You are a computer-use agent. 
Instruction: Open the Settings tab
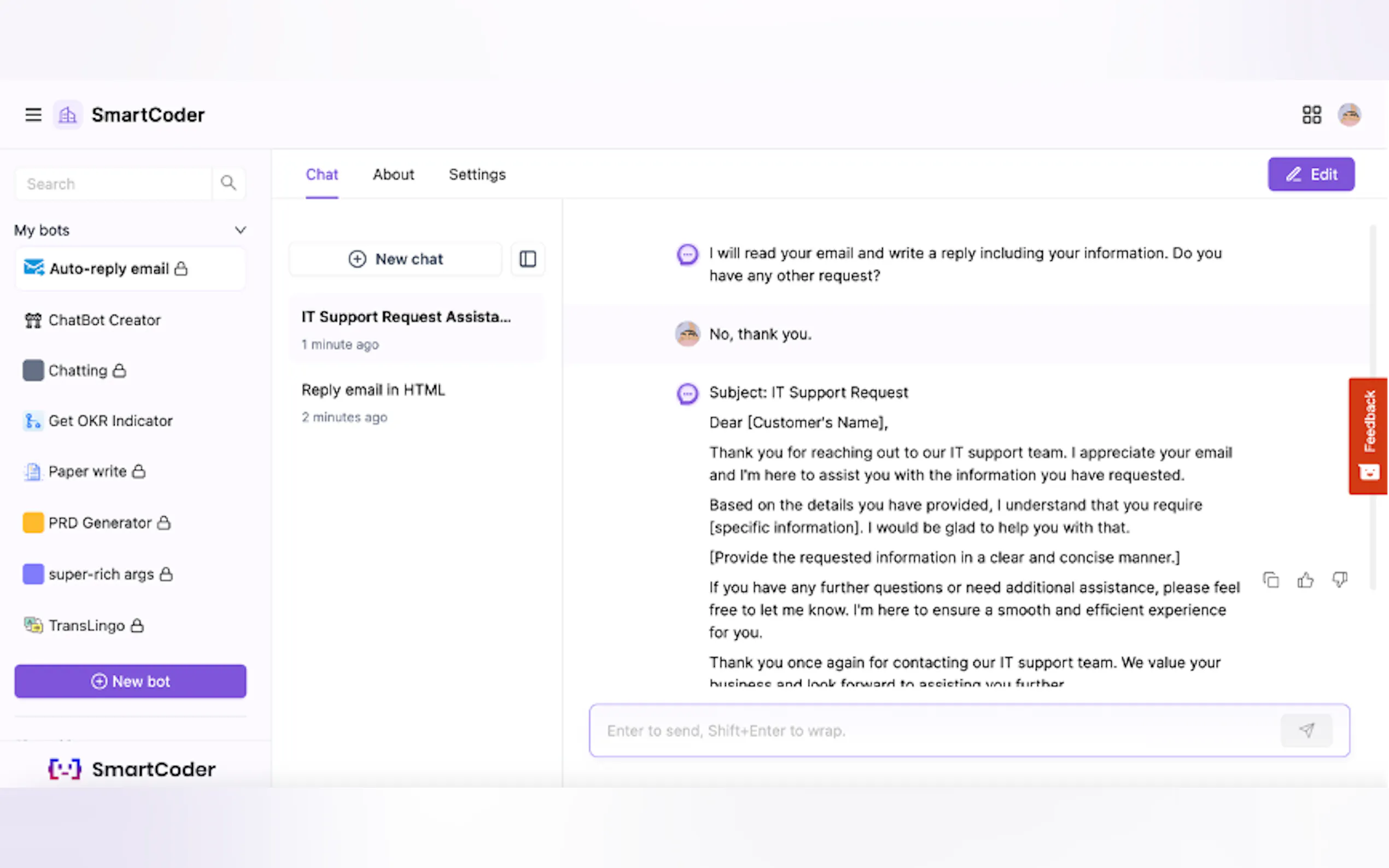click(477, 174)
